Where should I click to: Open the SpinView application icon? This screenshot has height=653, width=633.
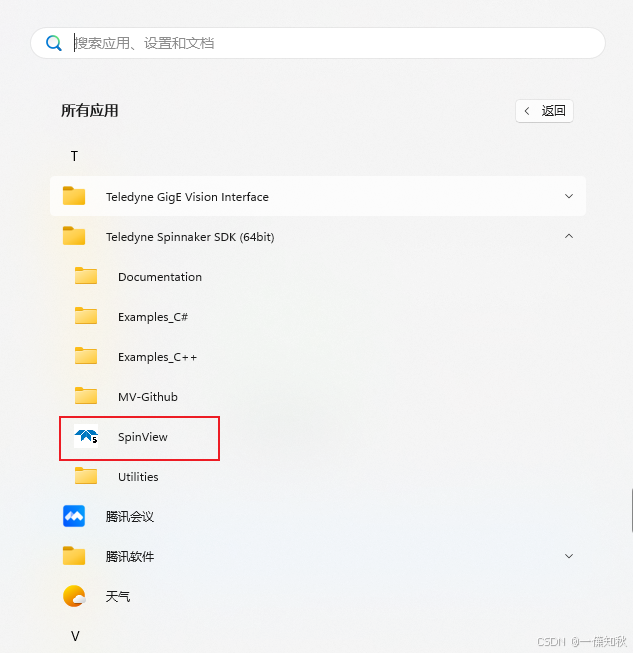tap(86, 436)
